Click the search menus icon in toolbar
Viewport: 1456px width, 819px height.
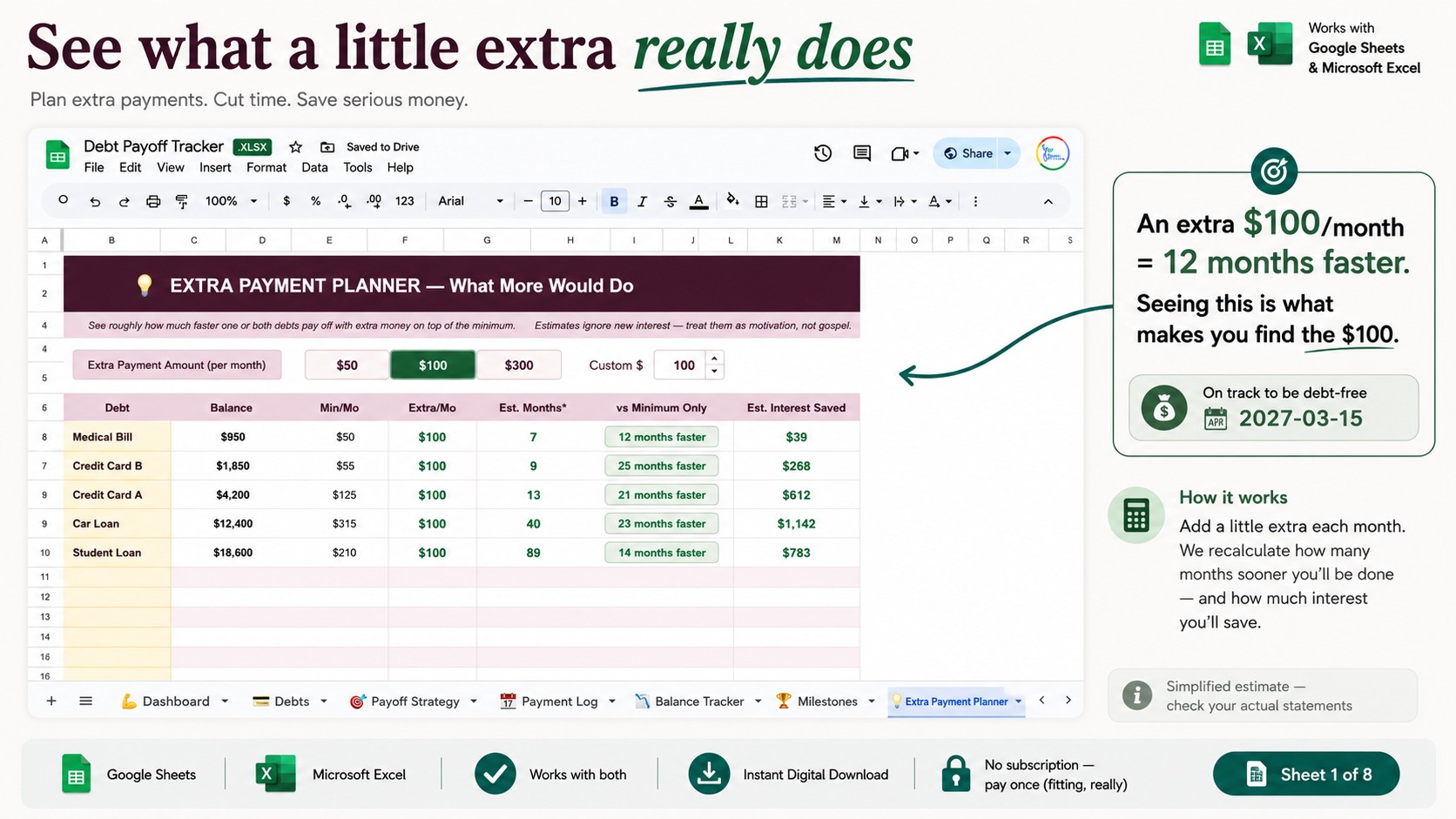click(64, 200)
